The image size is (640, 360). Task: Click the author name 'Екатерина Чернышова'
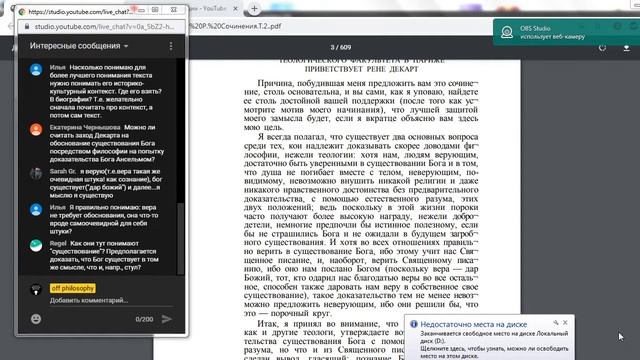(x=85, y=127)
